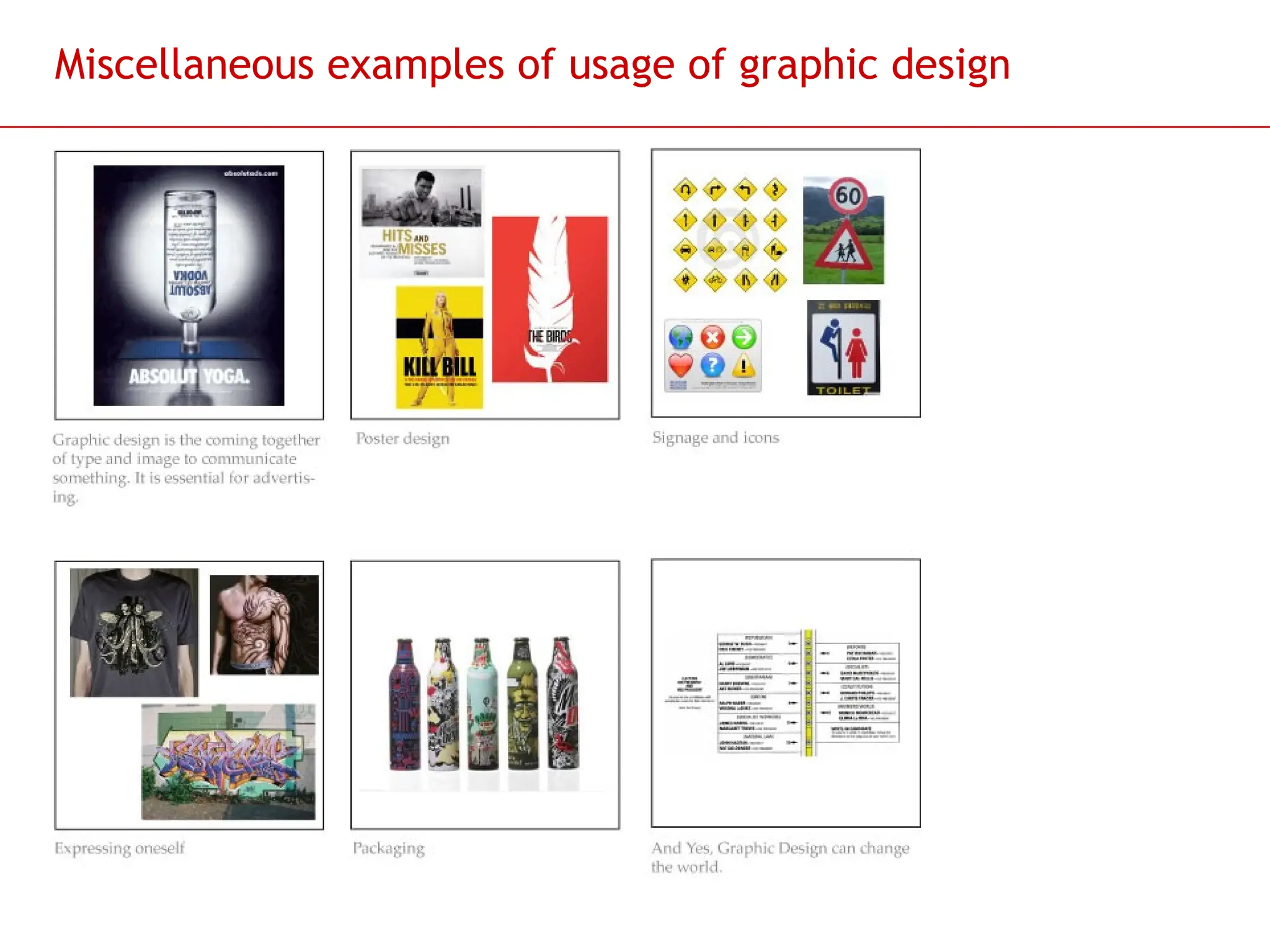
Task: Open the Kill Bill yellow poster
Action: (439, 347)
